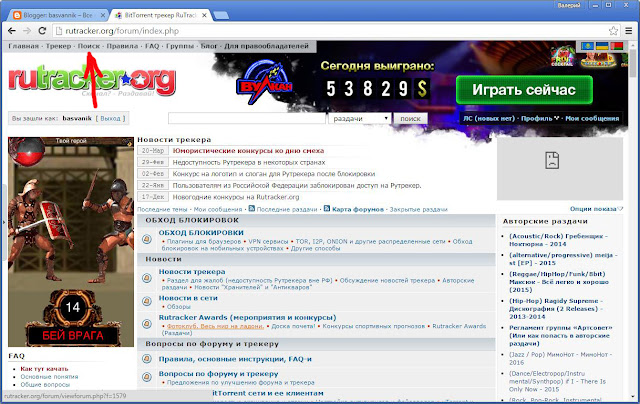This screenshot has height=404, width=640.
Task: Click the page vertical scrollbar
Action: (633, 220)
